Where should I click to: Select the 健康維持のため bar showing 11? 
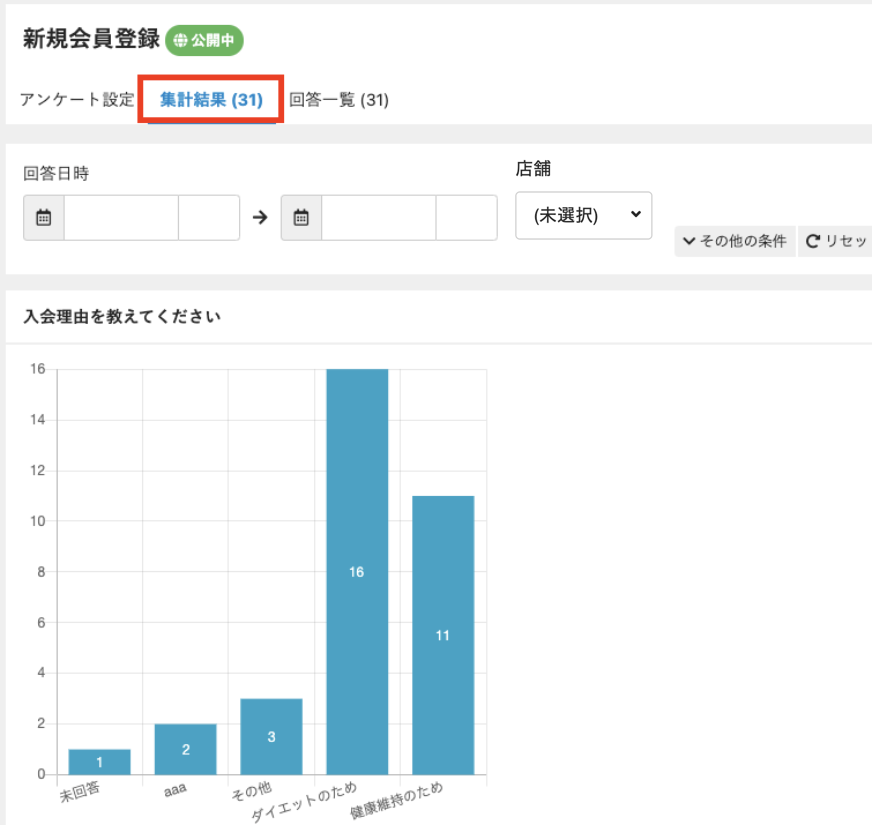click(443, 634)
